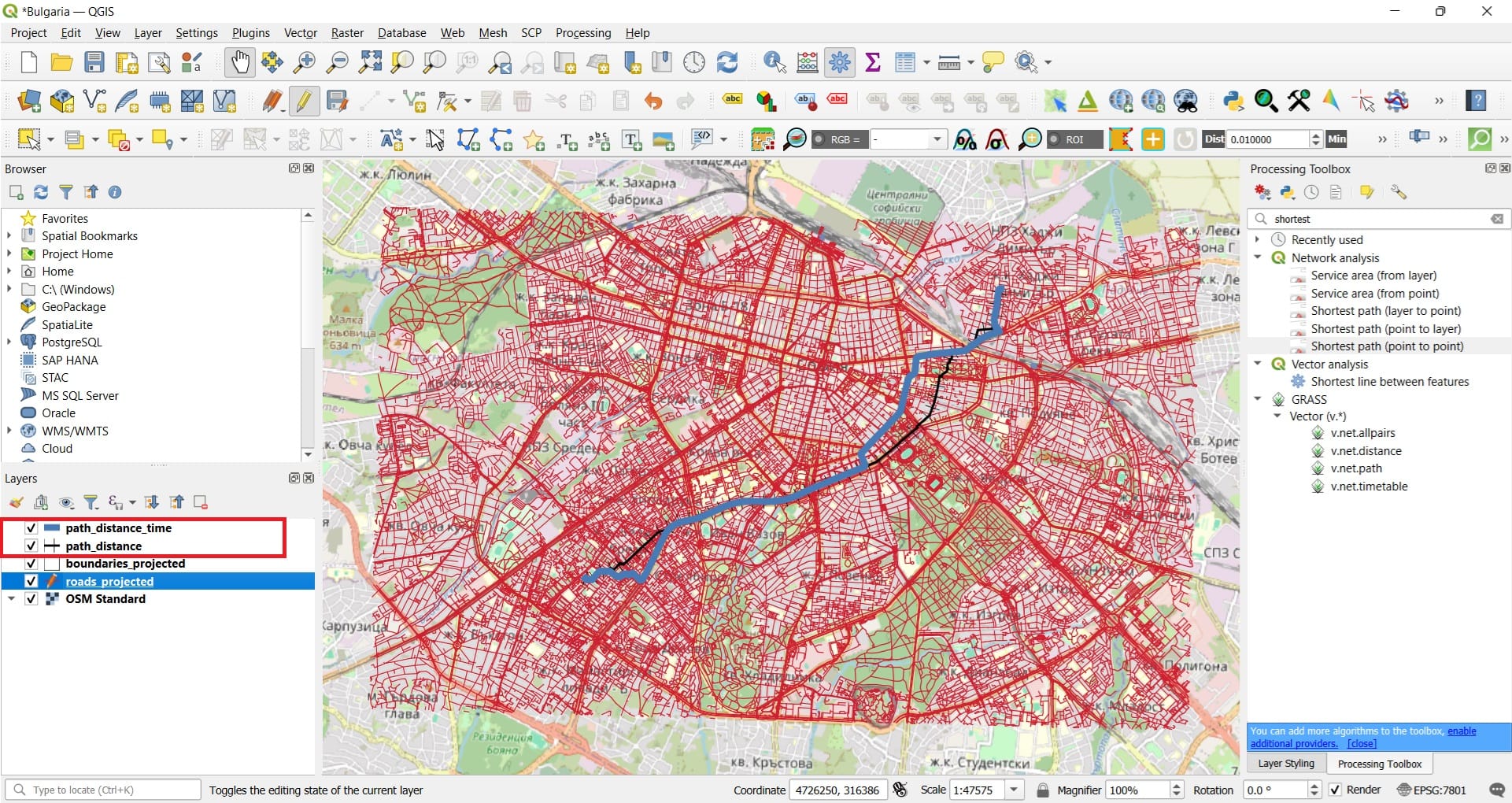Open the Temporal Controller clock icon

tap(694, 62)
